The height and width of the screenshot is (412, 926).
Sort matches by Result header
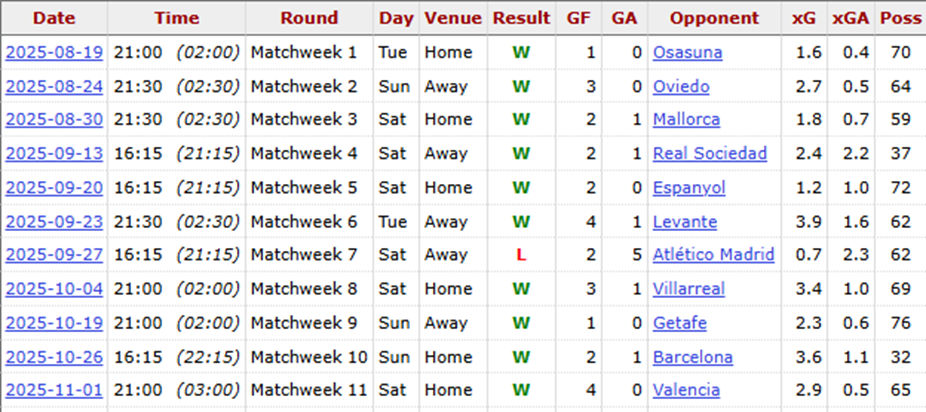521,18
